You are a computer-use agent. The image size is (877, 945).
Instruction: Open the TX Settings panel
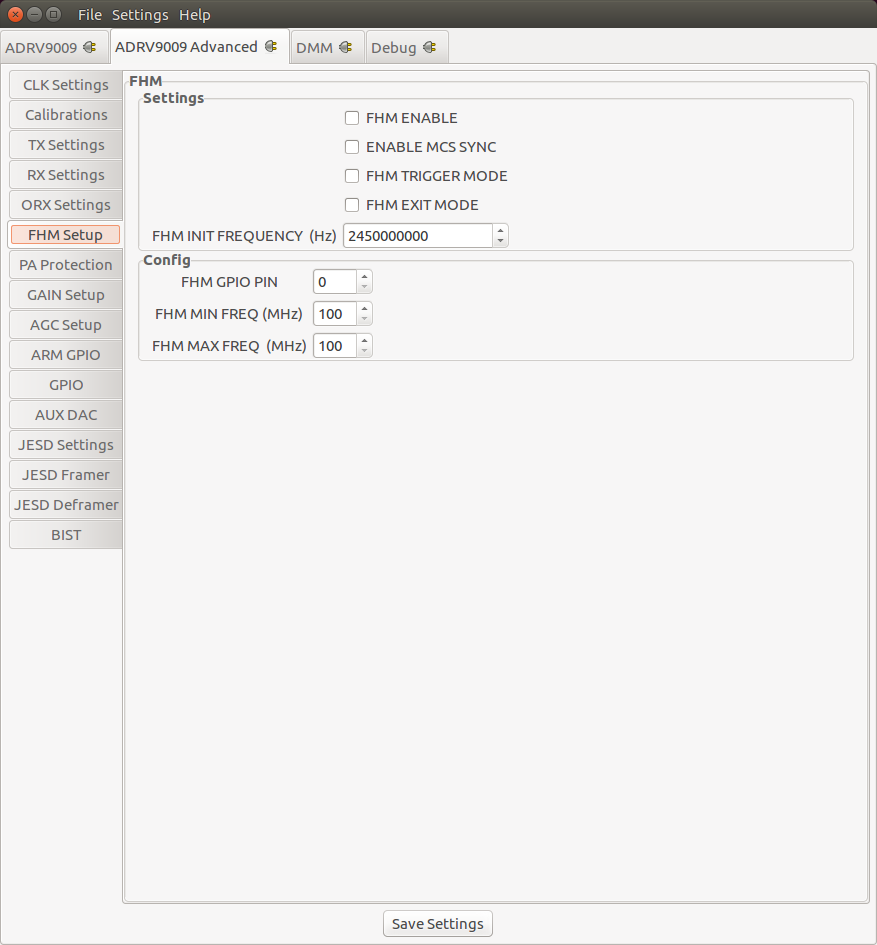[64, 145]
